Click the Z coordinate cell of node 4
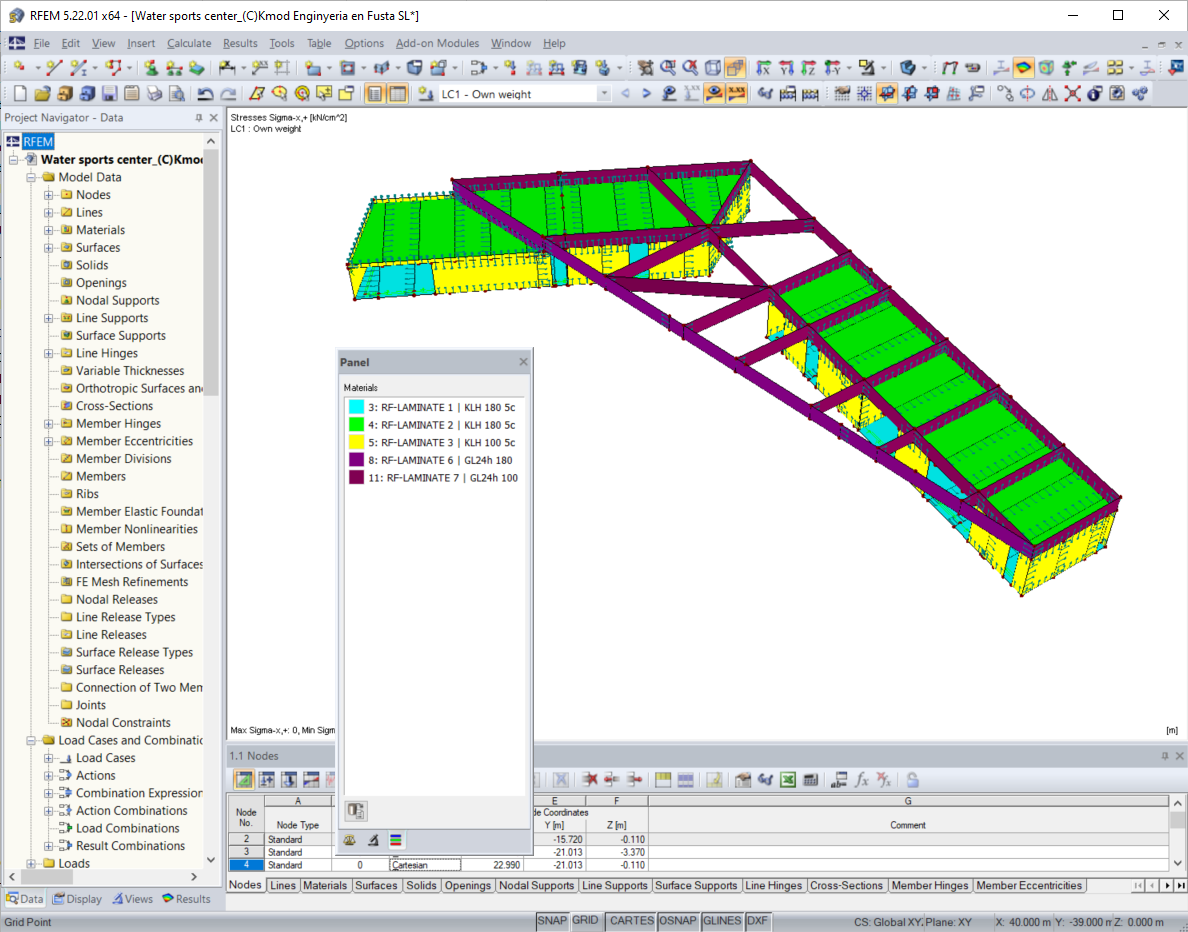Screen dimensions: 1188x932 click(617, 864)
